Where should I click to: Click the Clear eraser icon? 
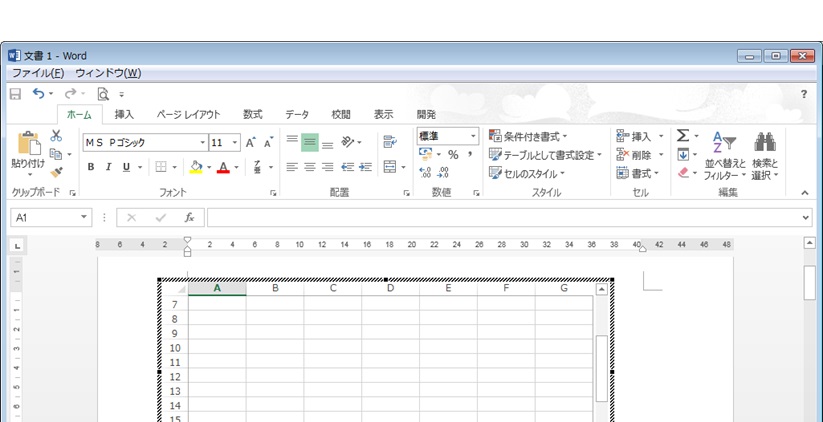pos(683,173)
